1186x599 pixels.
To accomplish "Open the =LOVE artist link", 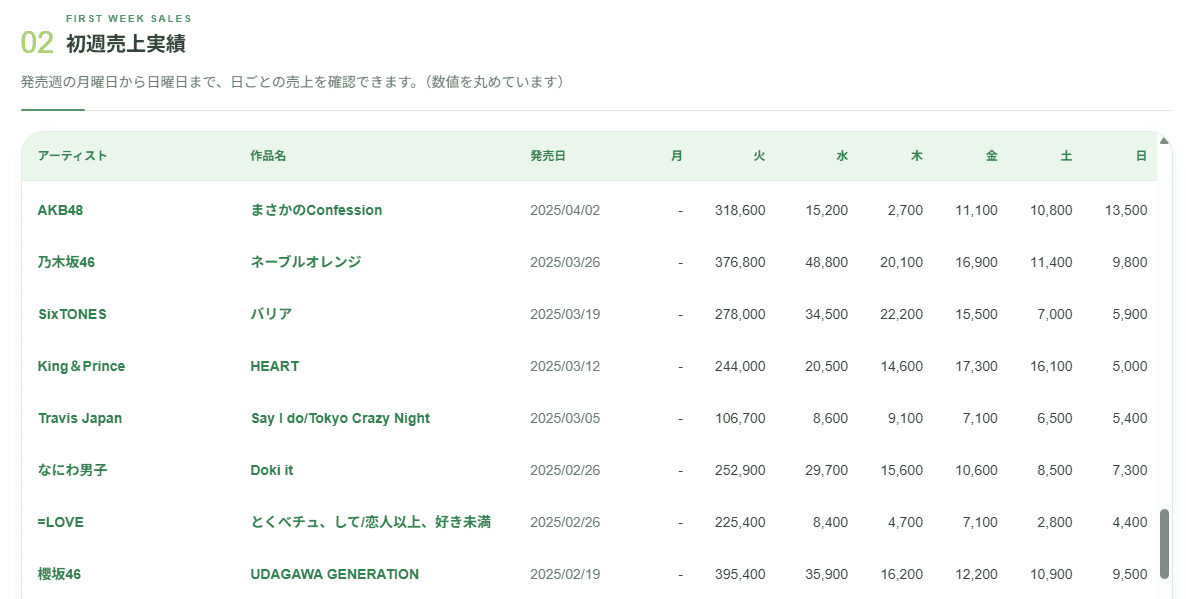I will coord(61,522).
